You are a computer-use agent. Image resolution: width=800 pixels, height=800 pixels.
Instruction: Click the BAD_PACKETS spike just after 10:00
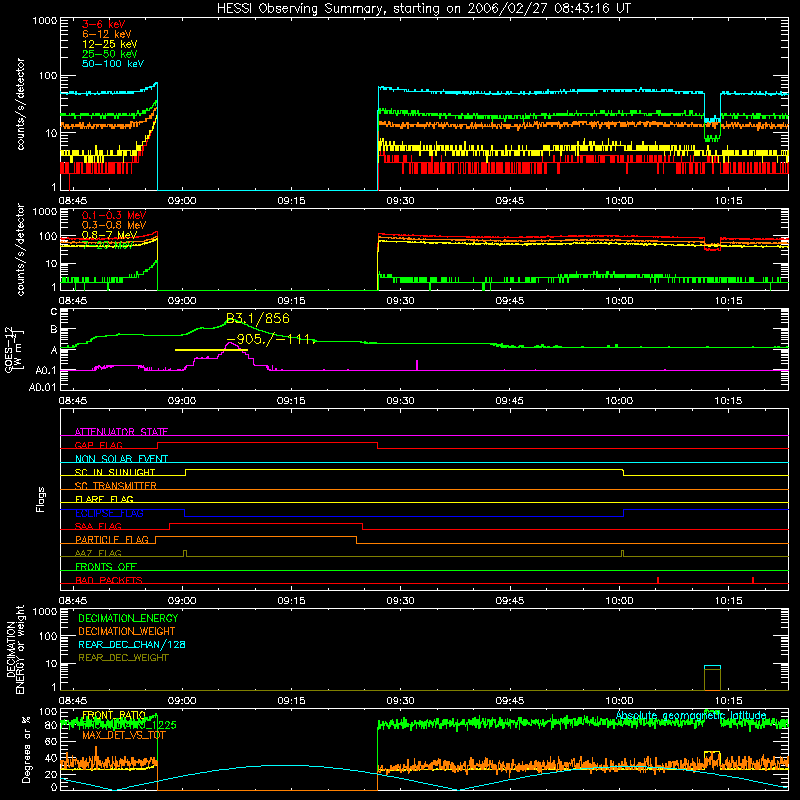tap(658, 580)
